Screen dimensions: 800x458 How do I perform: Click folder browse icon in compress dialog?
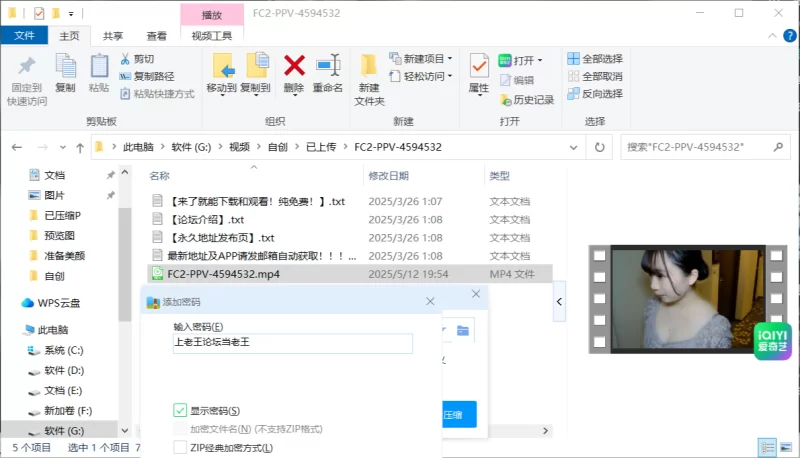463,330
